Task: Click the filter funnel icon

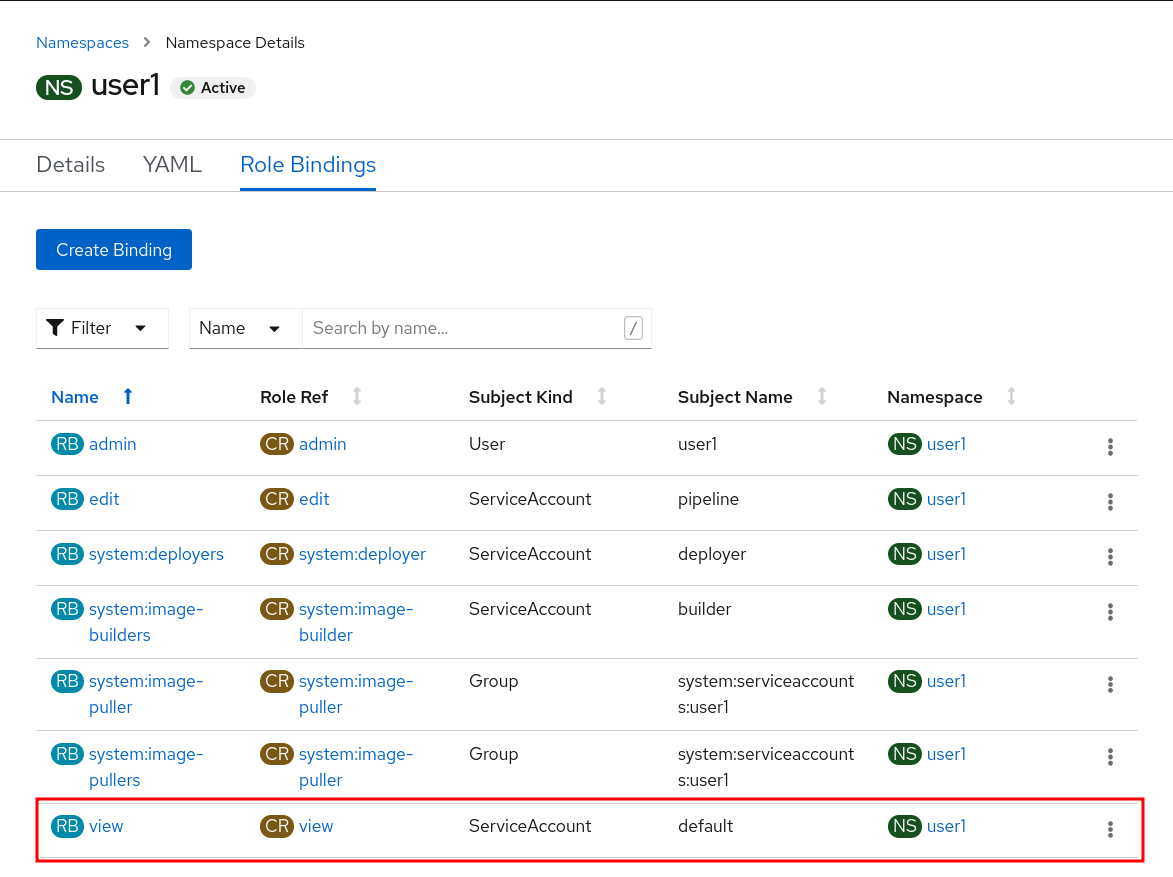Action: (x=56, y=327)
